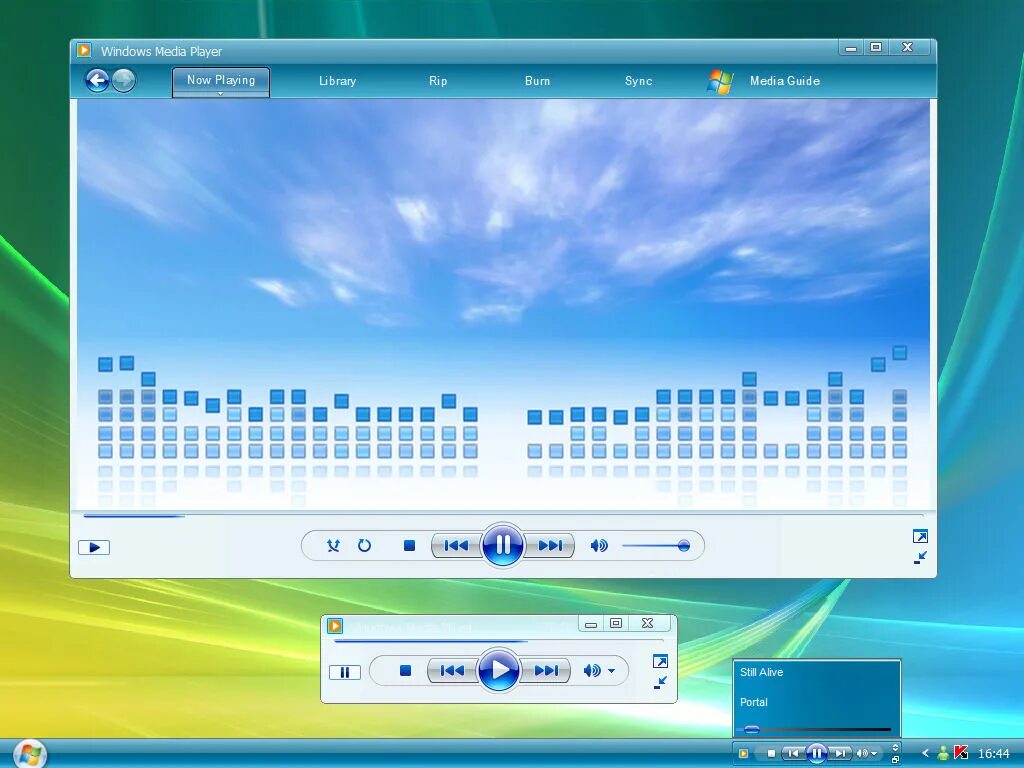Minimize the compact player window
Viewport: 1024px width, 768px height.
pyautogui.click(x=591, y=624)
